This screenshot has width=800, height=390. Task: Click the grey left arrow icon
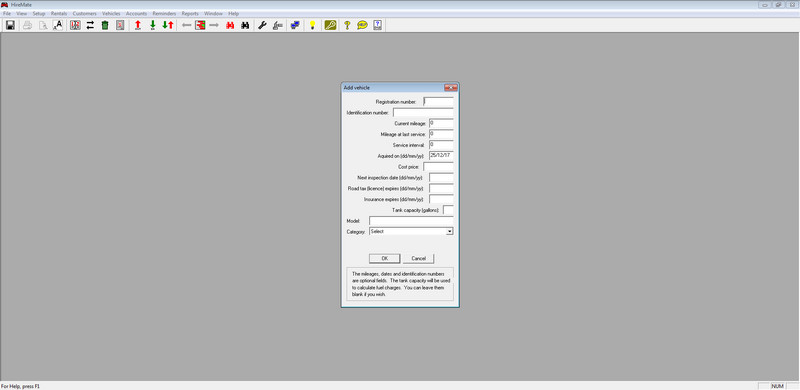pyautogui.click(x=186, y=25)
